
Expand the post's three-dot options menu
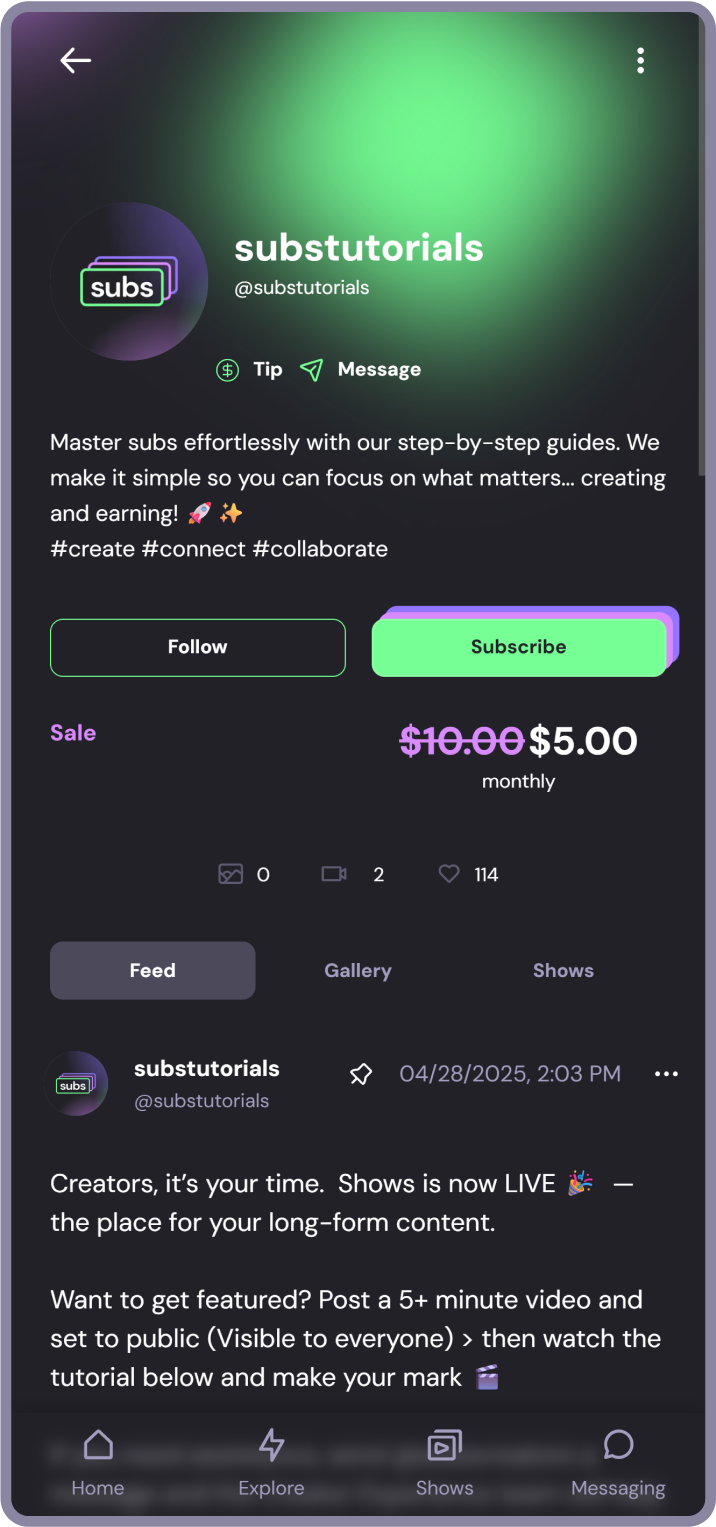666,1074
